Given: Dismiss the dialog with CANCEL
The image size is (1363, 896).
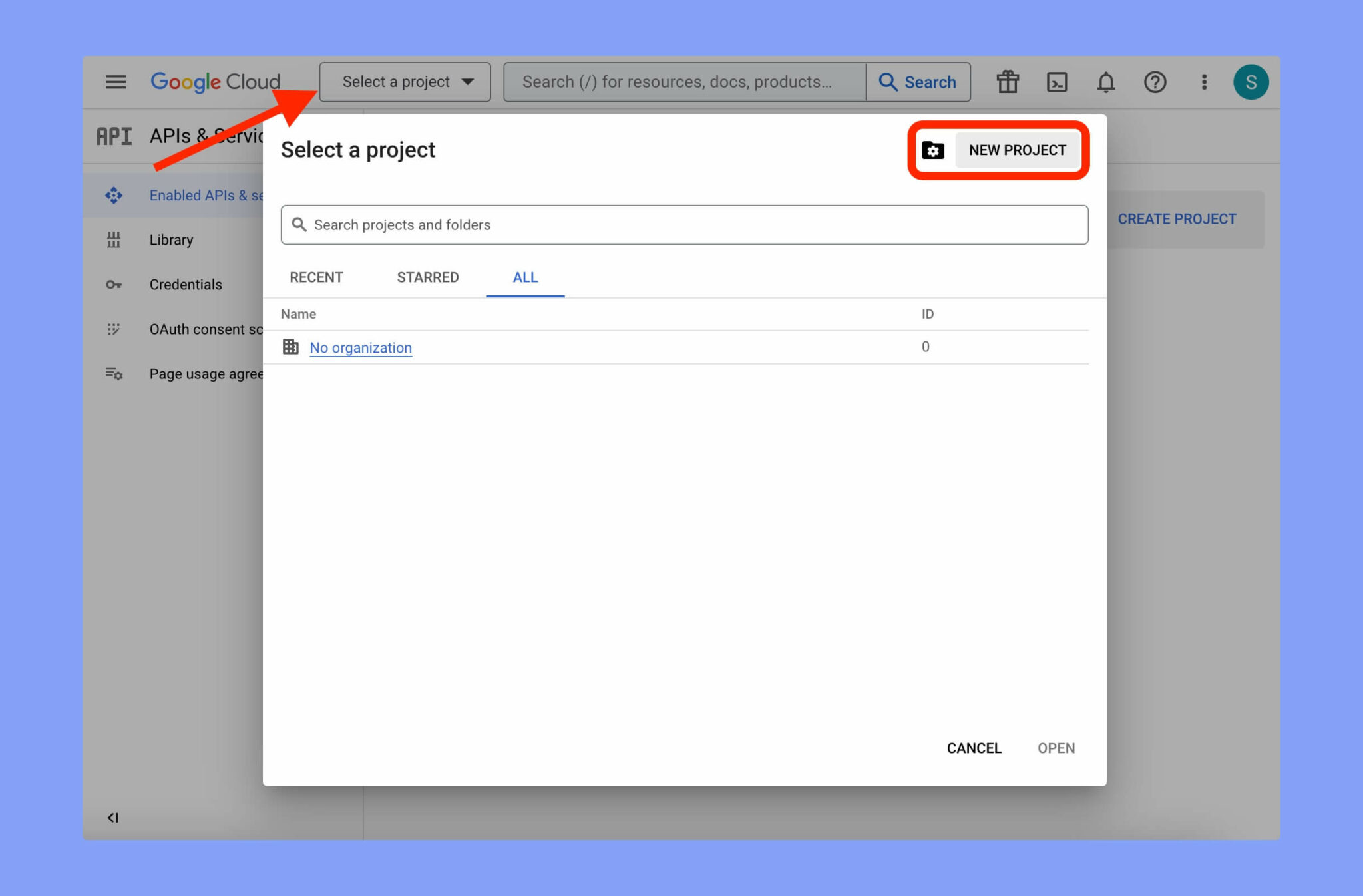Looking at the screenshot, I should (x=974, y=748).
